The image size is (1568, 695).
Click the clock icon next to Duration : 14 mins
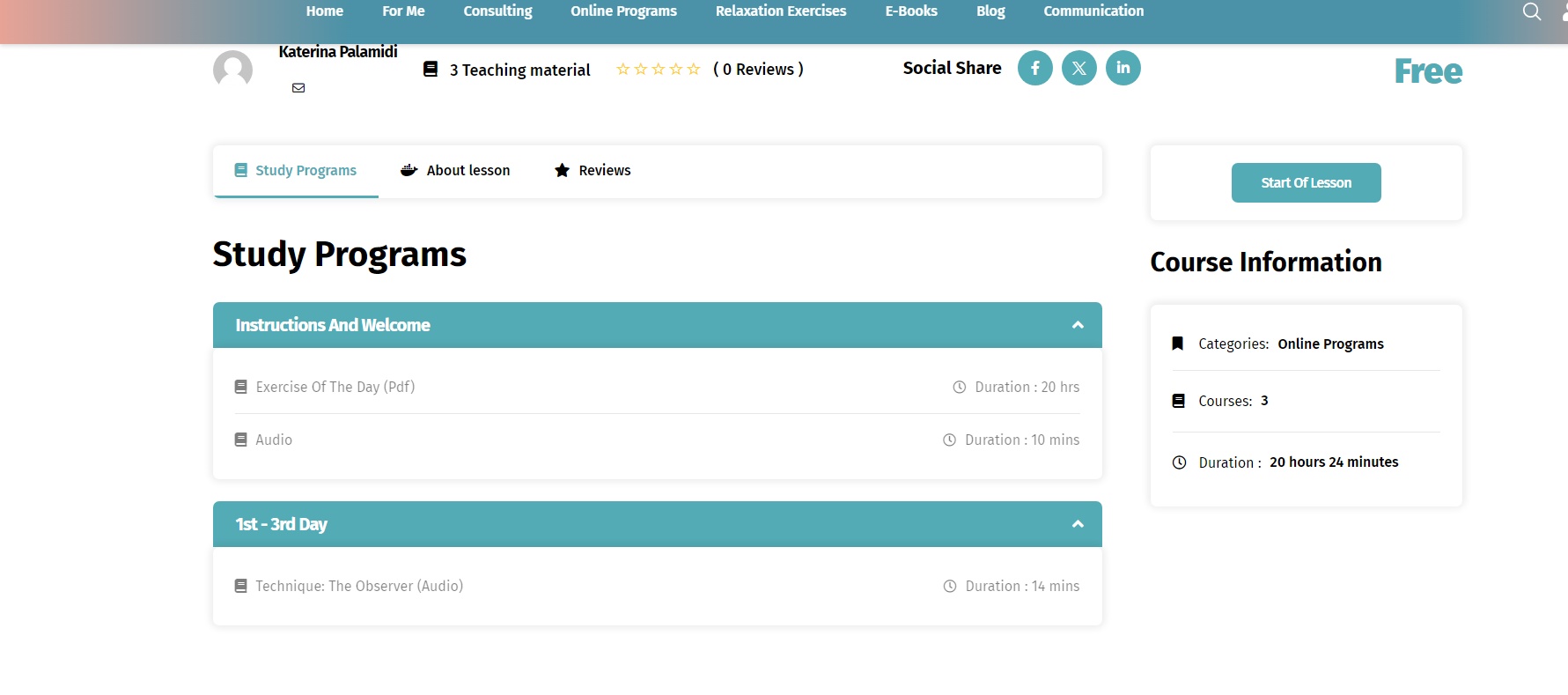tap(950, 586)
